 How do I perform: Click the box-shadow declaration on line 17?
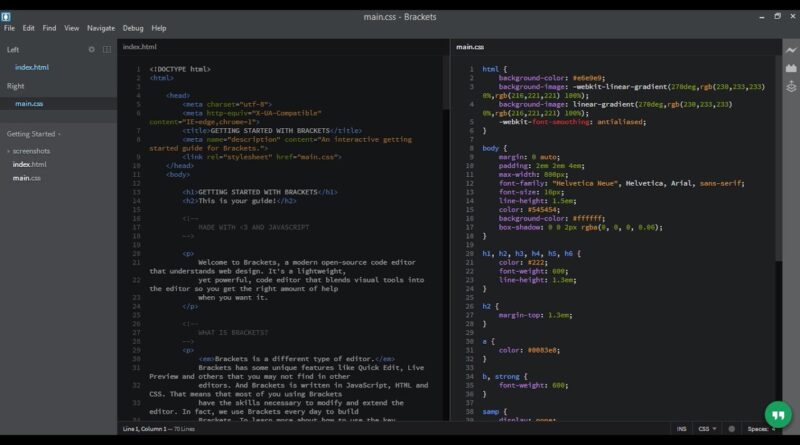pyautogui.click(x=581, y=227)
